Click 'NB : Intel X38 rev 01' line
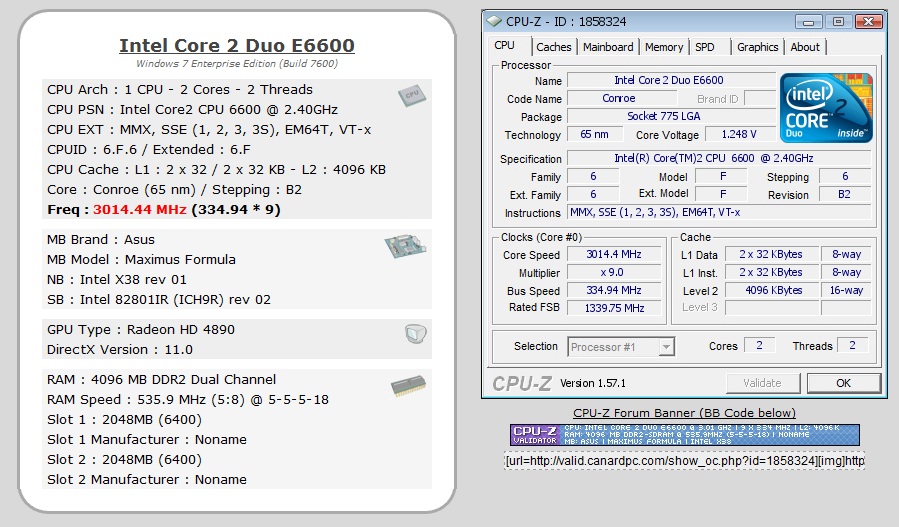The image size is (899, 527). (x=117, y=280)
